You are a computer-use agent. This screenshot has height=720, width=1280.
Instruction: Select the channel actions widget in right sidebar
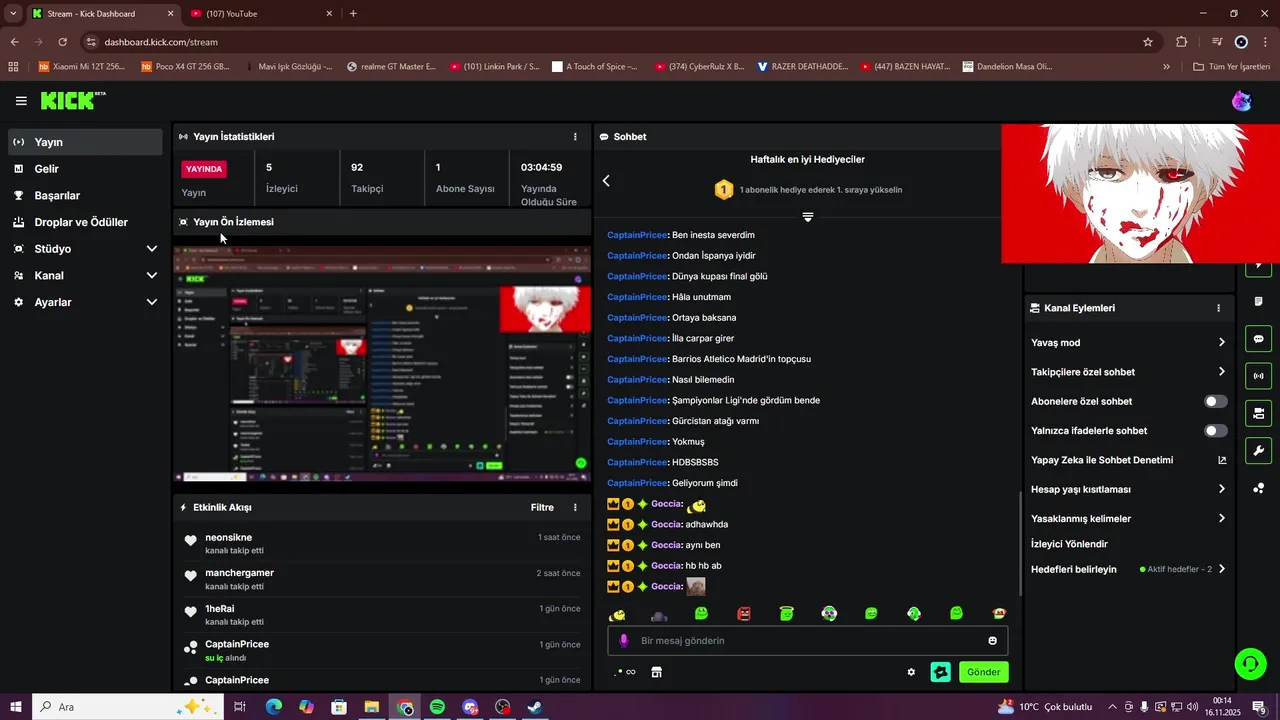click(x=1258, y=413)
